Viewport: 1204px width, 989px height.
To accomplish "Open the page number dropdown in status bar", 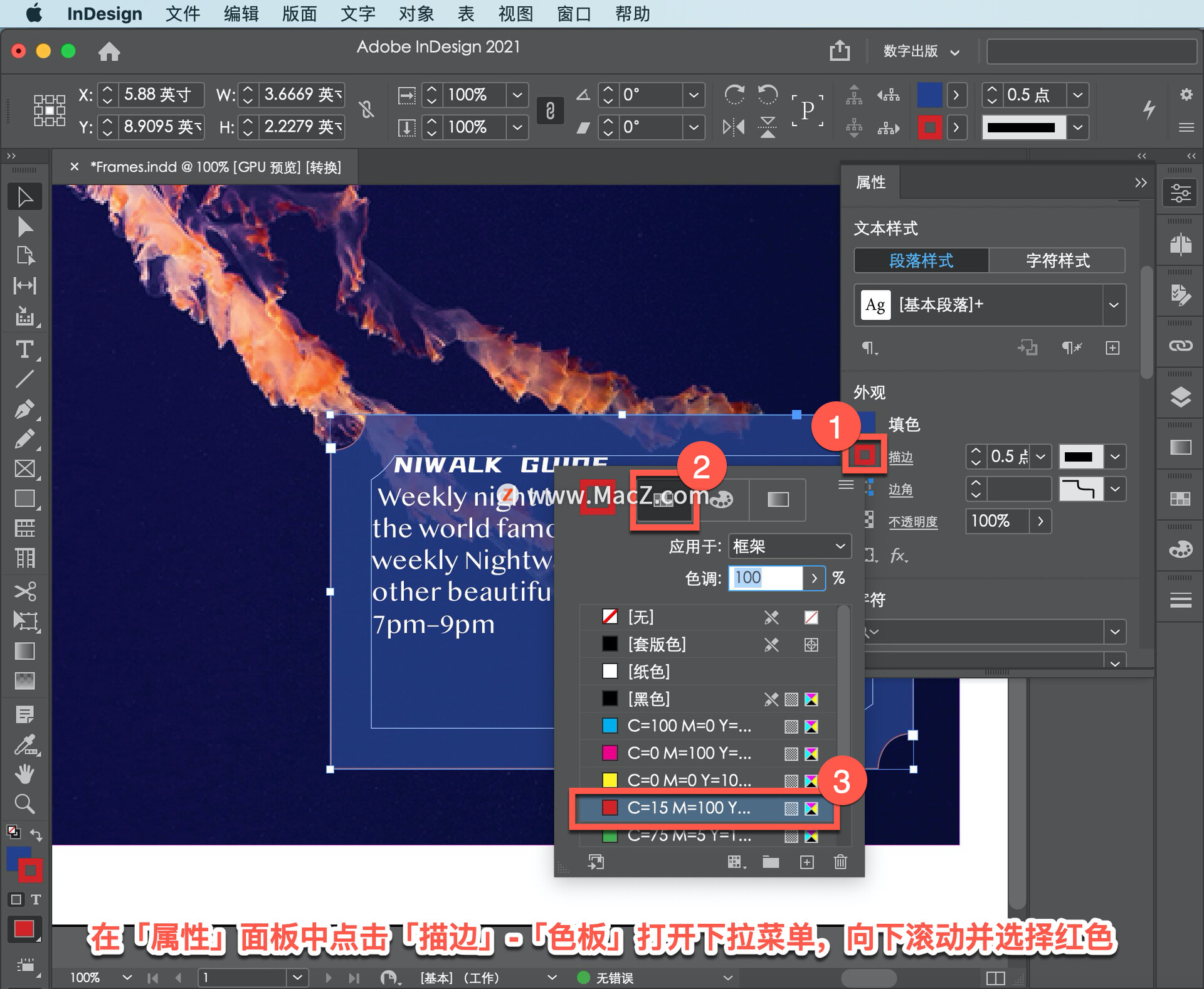I will point(297,977).
